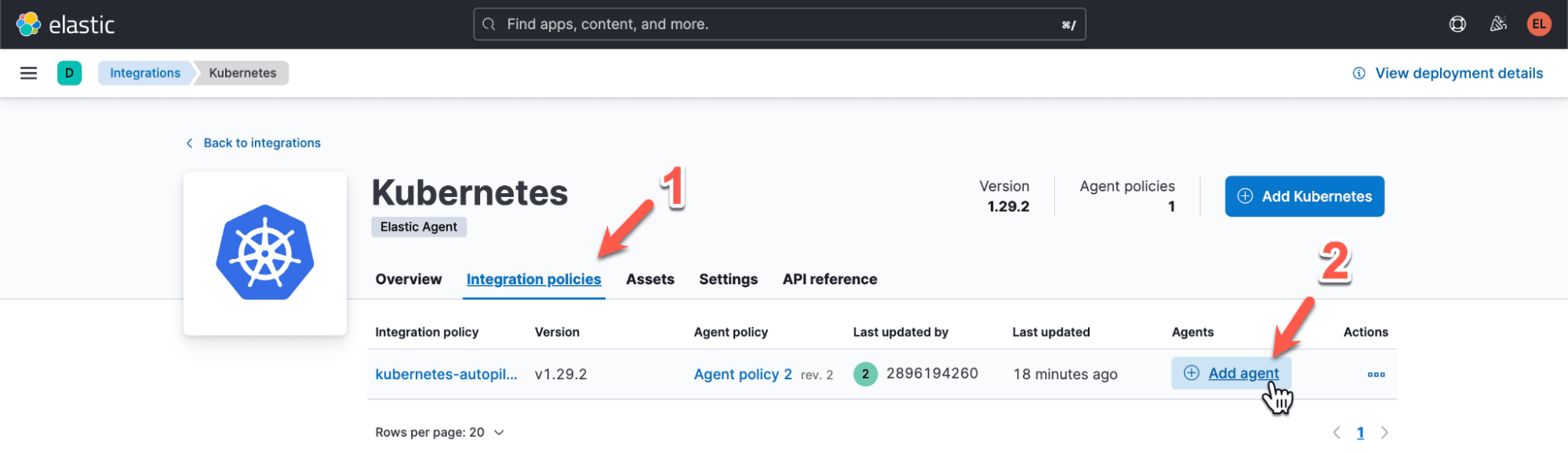
Task: Go to the previous results page
Action: (1337, 433)
